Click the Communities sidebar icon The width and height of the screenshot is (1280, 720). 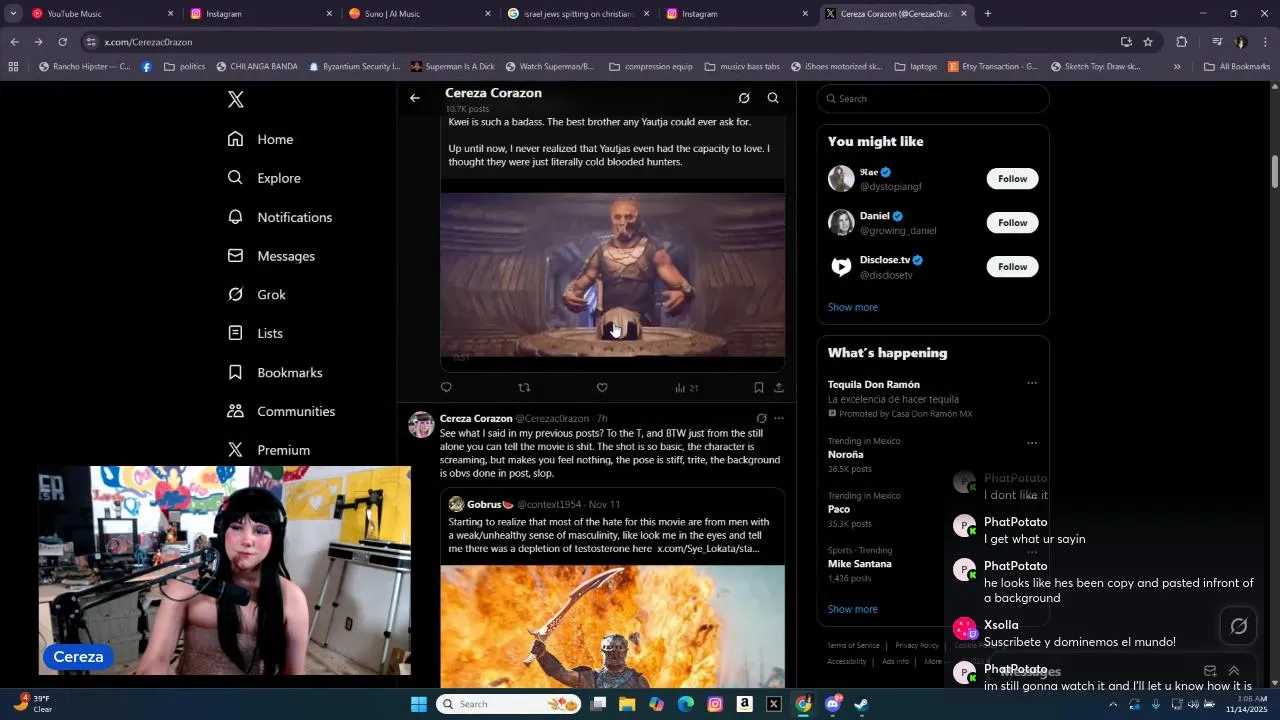click(x=236, y=411)
